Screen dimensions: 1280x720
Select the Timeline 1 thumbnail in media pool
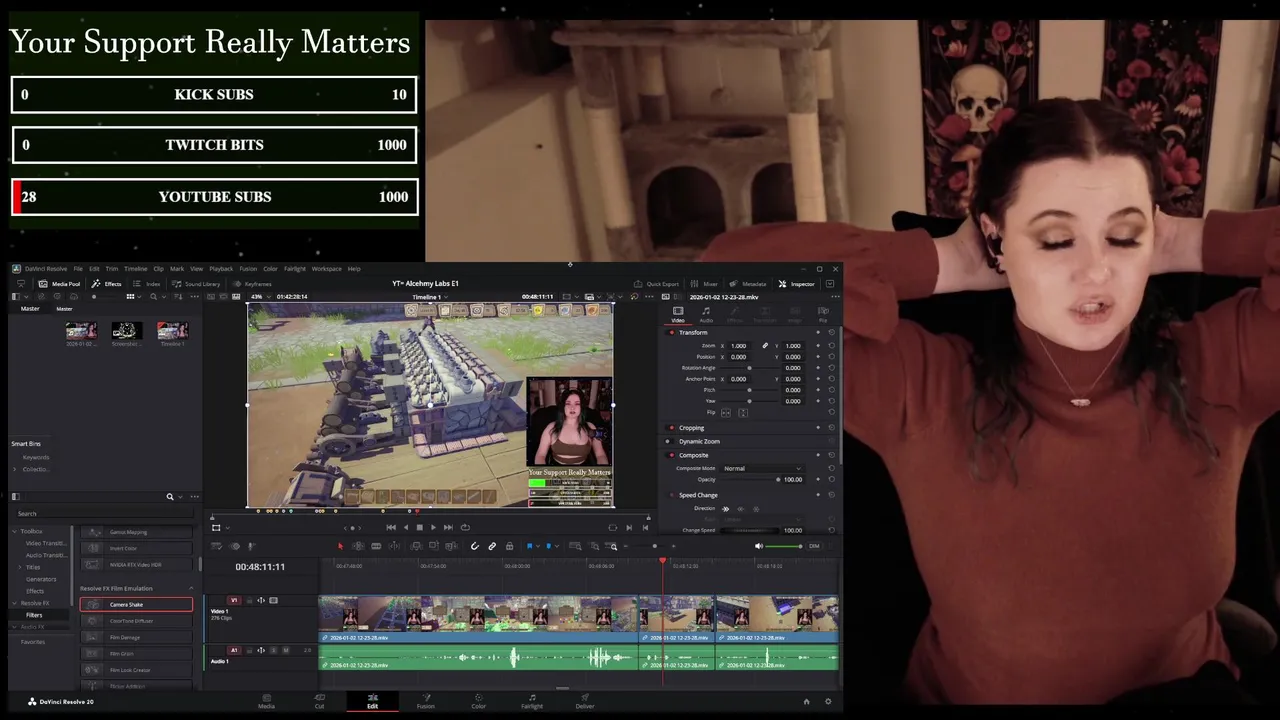172,330
